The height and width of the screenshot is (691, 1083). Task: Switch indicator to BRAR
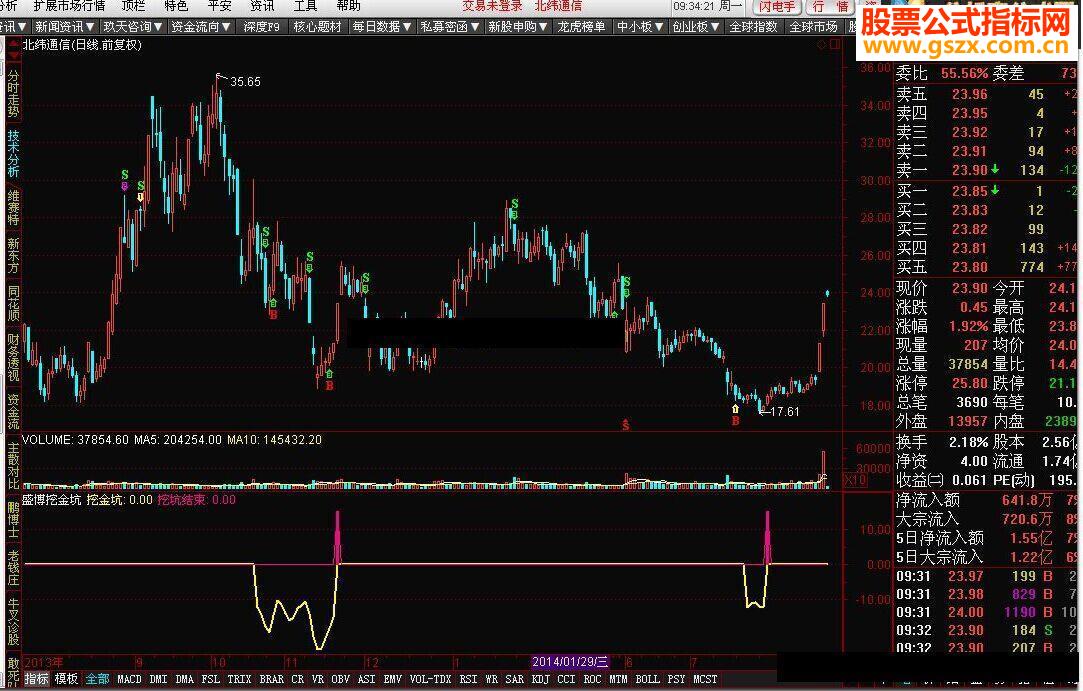point(271,679)
